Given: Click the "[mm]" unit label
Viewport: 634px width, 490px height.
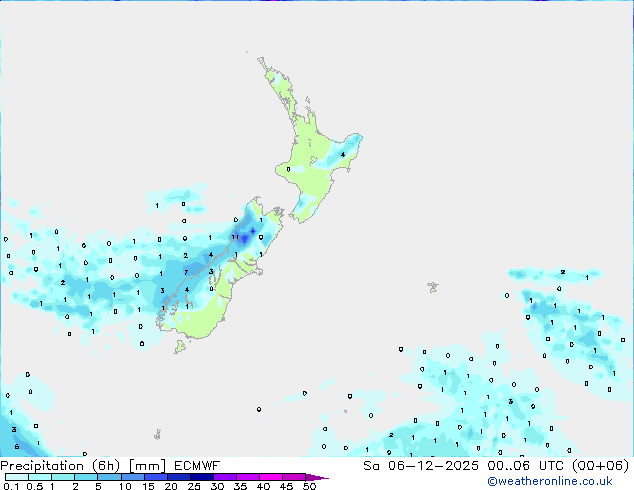Looking at the screenshot, I should coord(147,466).
